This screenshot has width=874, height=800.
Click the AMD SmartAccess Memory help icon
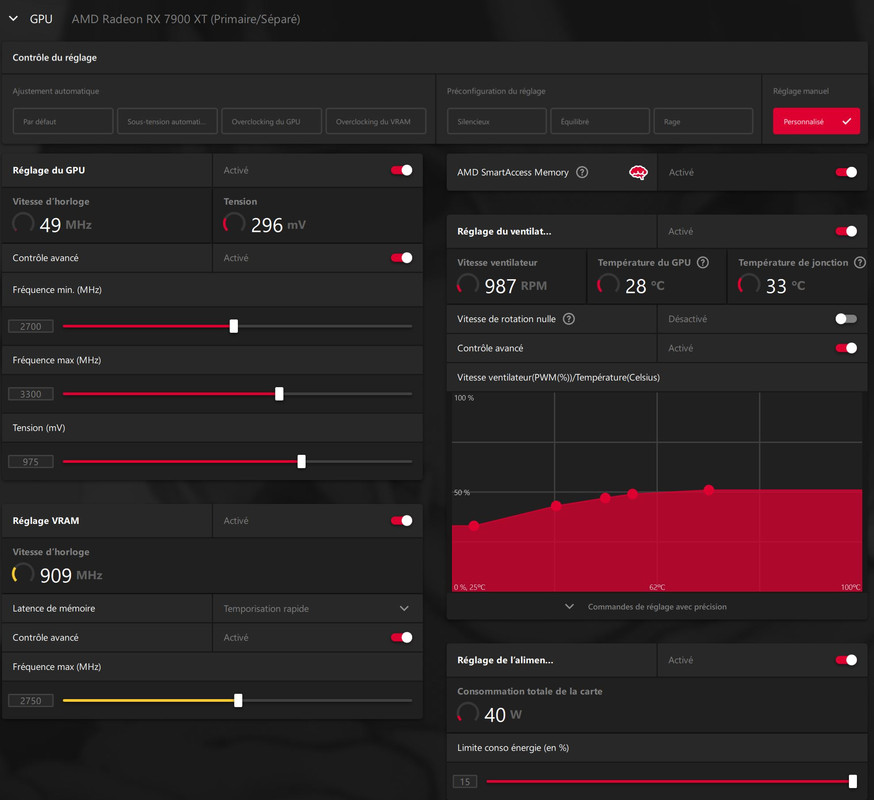coord(582,172)
